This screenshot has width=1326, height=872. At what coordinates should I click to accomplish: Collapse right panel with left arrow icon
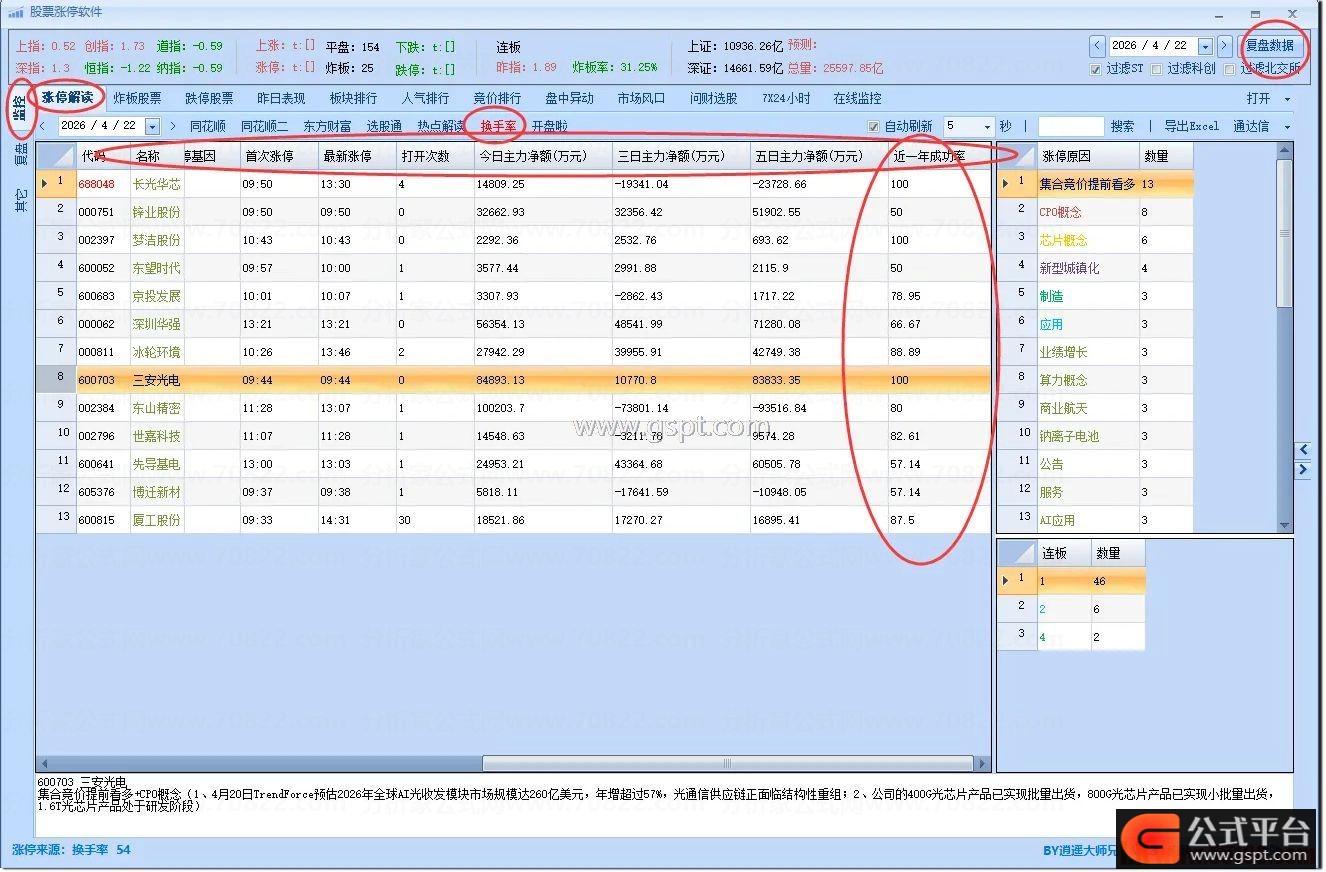tap(1303, 450)
